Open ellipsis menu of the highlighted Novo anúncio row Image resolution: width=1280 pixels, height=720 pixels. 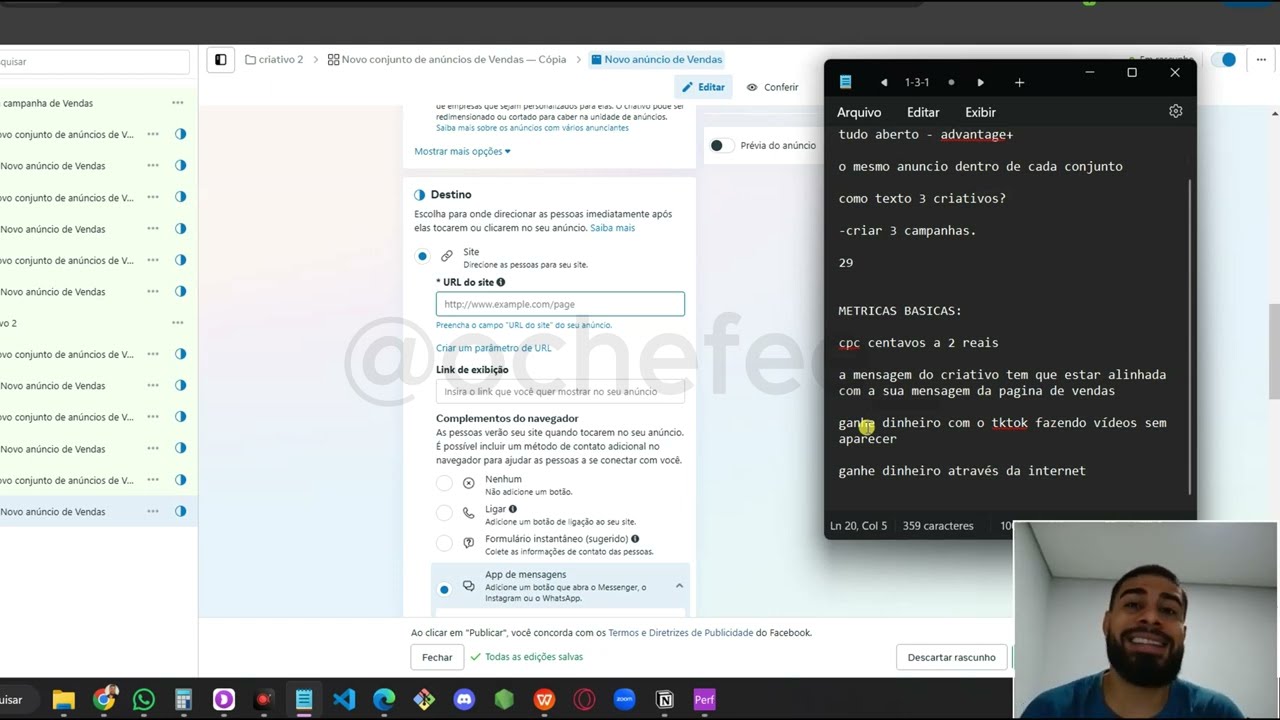[153, 511]
